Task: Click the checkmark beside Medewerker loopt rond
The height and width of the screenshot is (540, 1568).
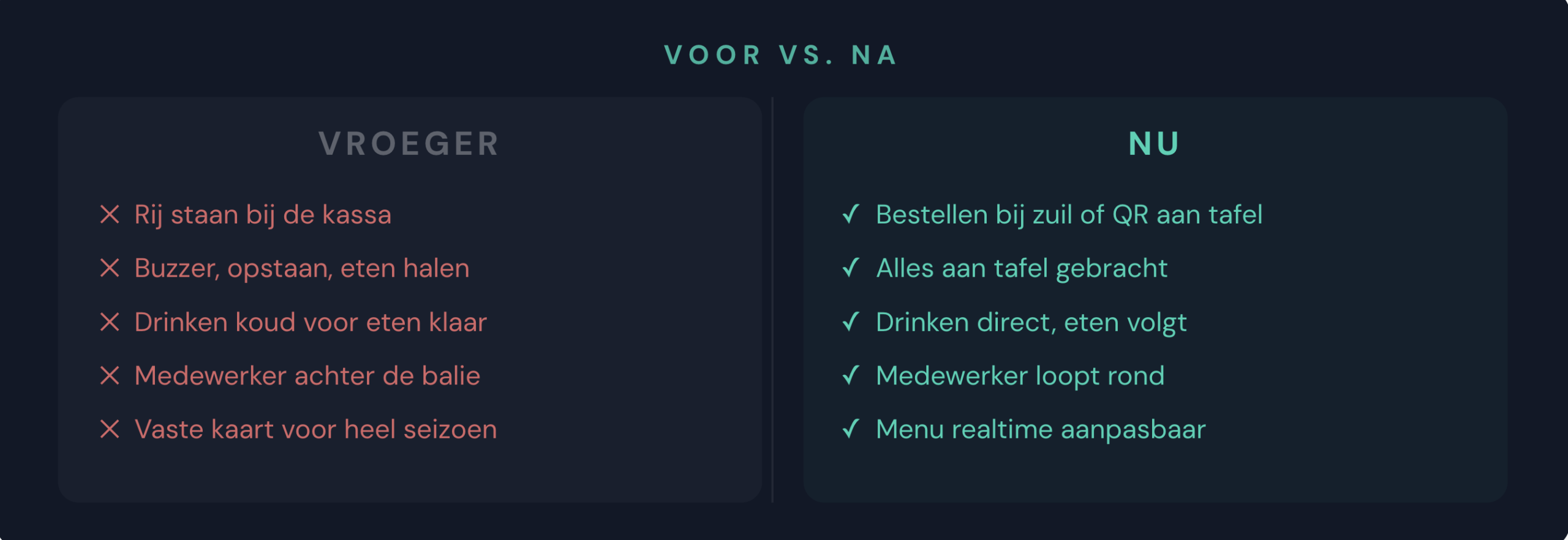Action: (851, 375)
